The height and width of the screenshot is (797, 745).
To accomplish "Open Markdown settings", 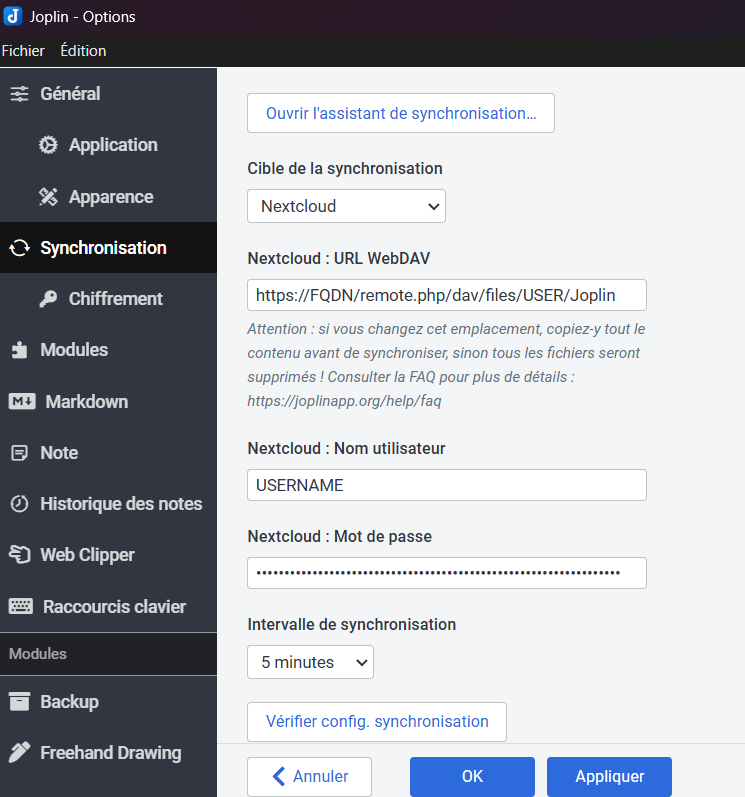I will 108,402.
